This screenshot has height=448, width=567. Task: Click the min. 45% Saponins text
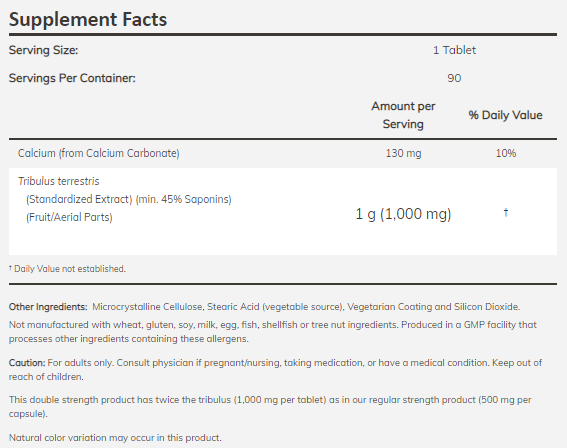tap(184, 199)
